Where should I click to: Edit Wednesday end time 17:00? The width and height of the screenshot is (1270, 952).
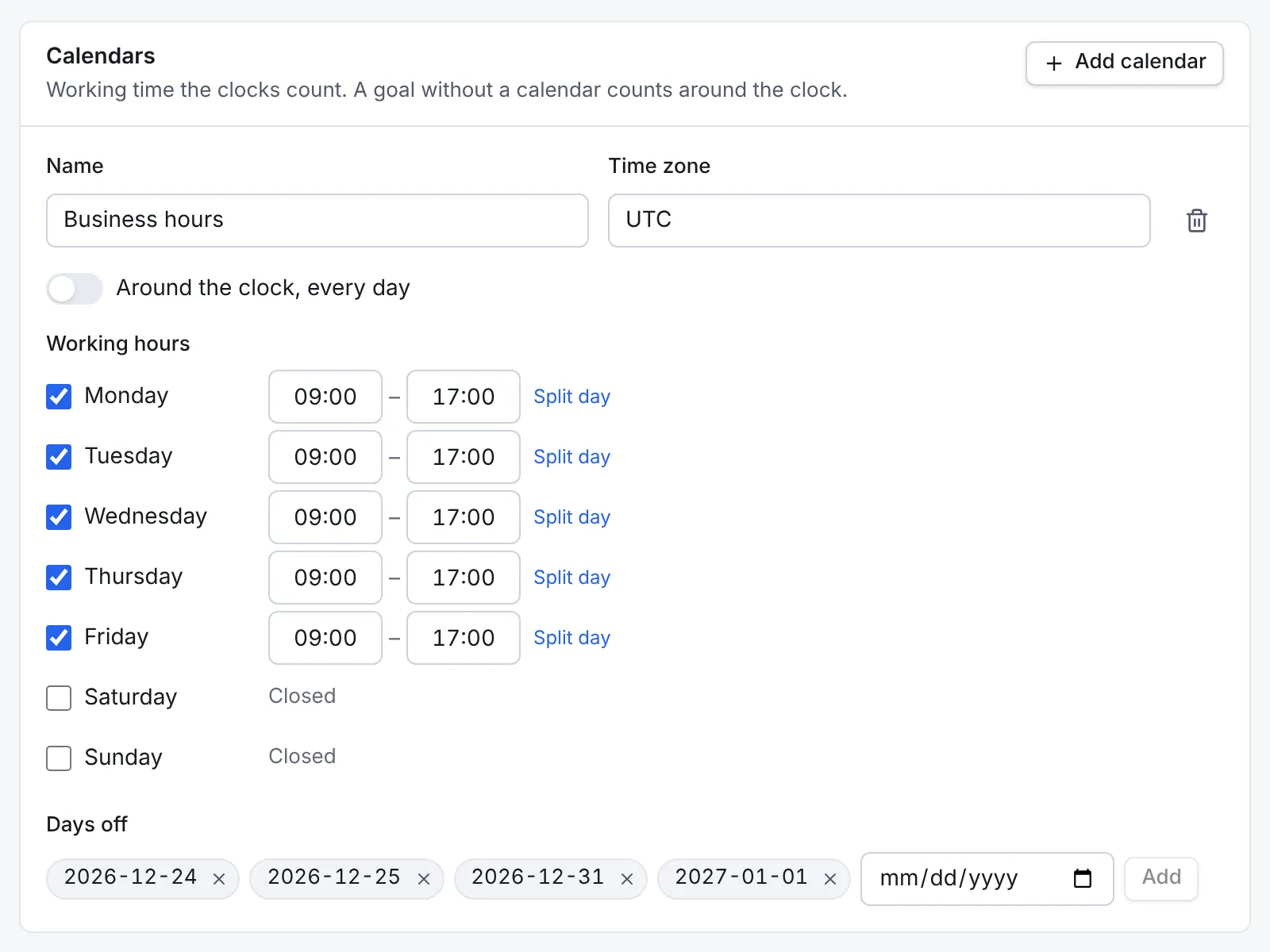click(464, 517)
